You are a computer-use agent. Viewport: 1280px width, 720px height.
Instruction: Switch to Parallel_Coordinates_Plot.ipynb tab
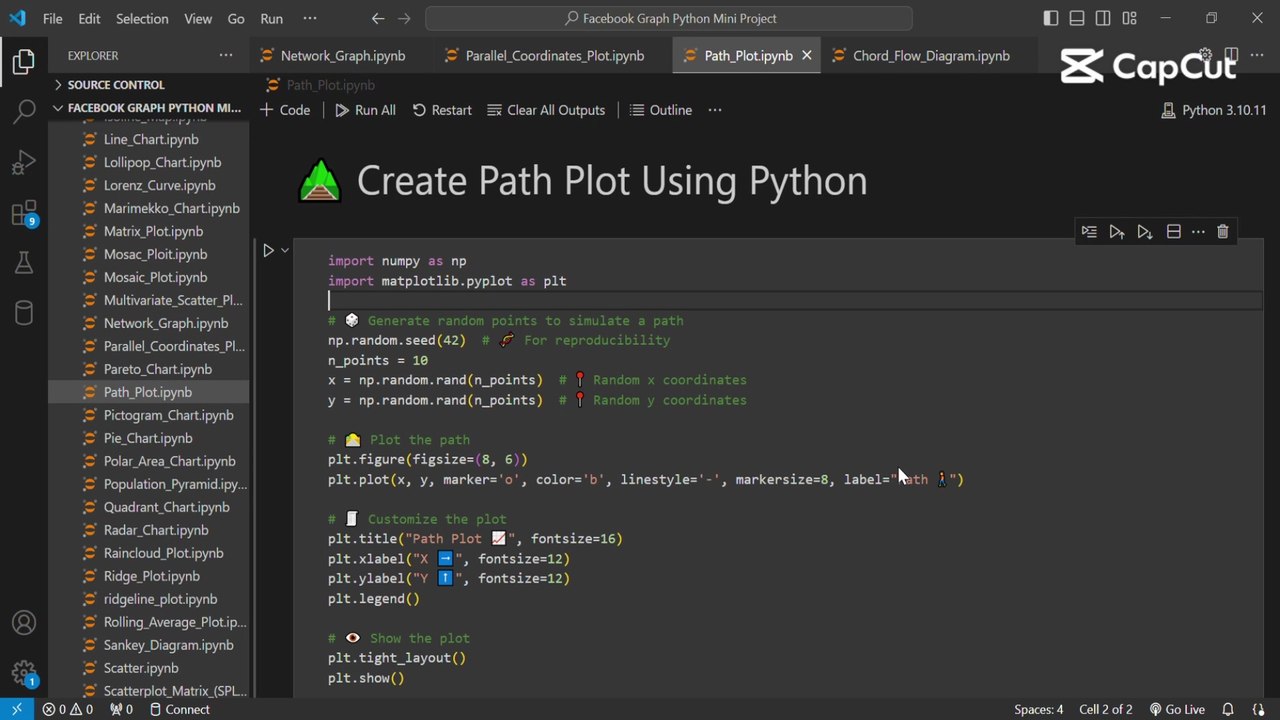tap(555, 56)
